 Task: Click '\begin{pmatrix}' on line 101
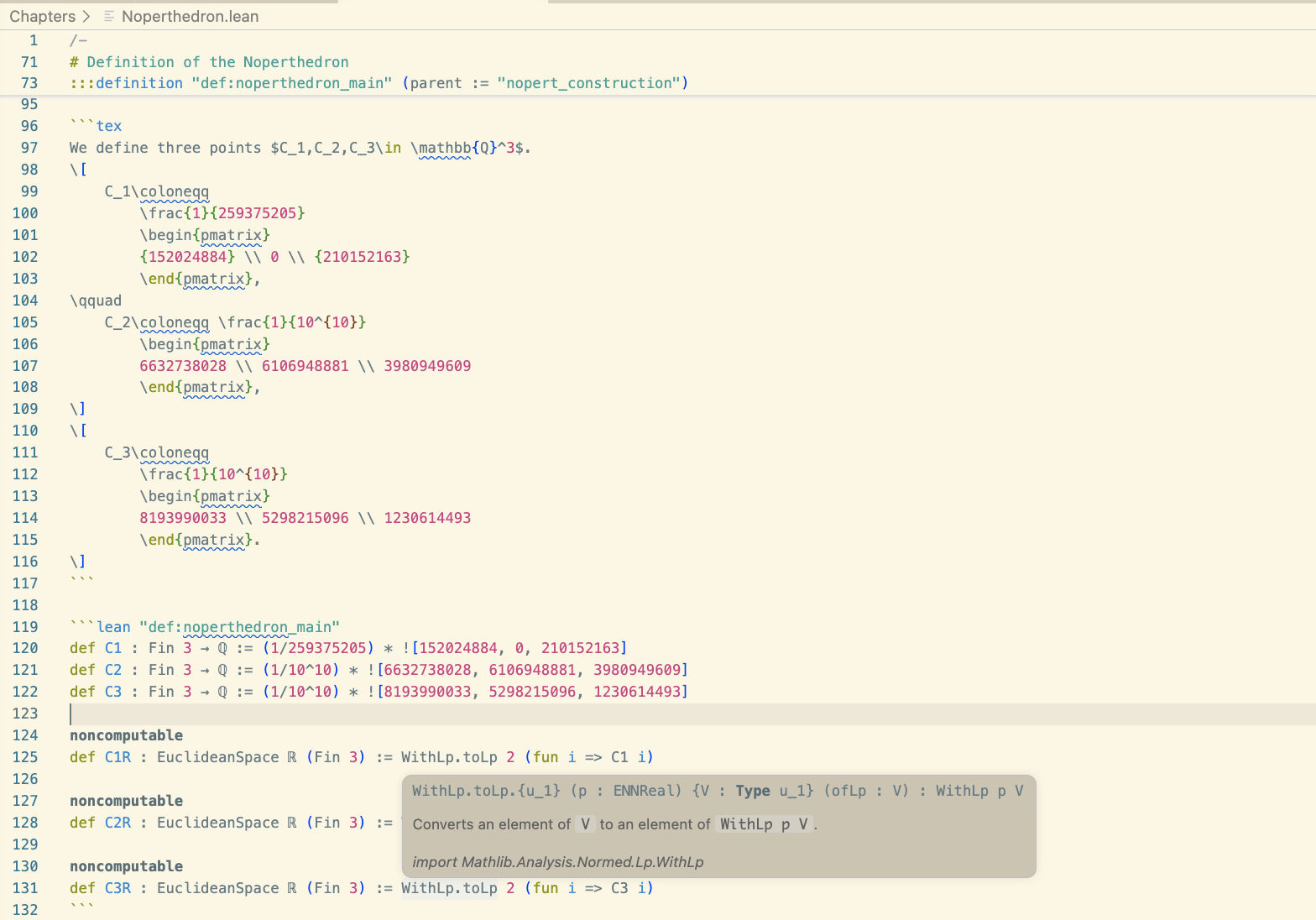(x=205, y=235)
